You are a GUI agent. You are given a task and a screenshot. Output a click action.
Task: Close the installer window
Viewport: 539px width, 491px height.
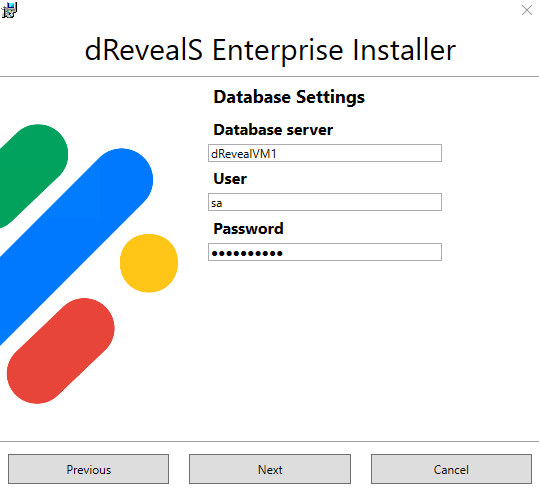tap(526, 10)
